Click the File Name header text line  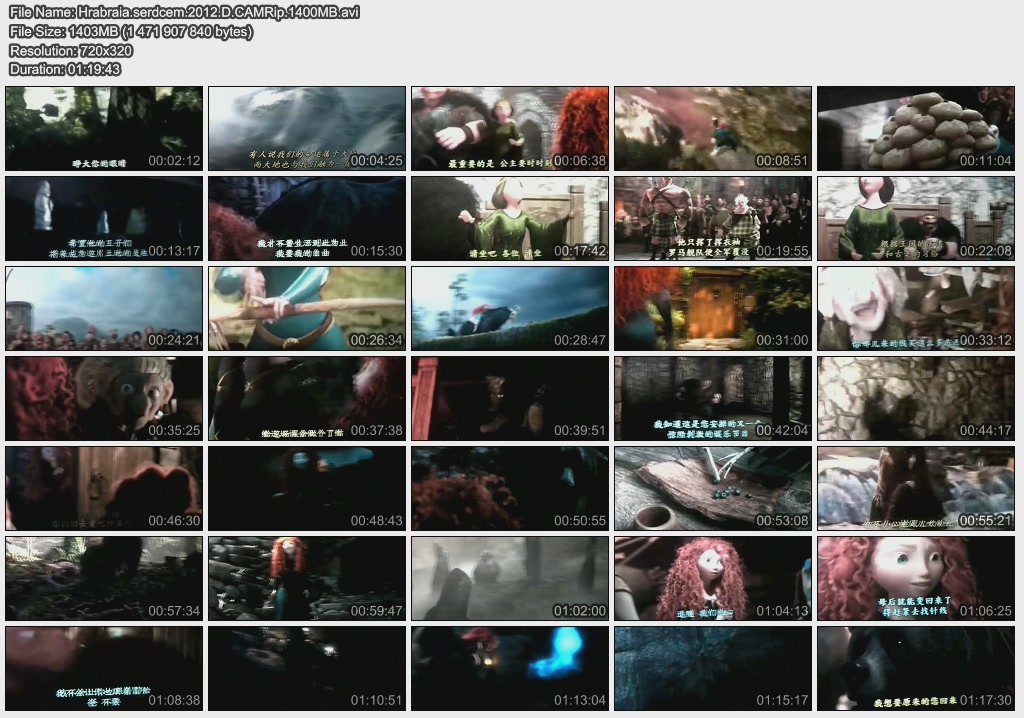pyautogui.click(x=184, y=12)
